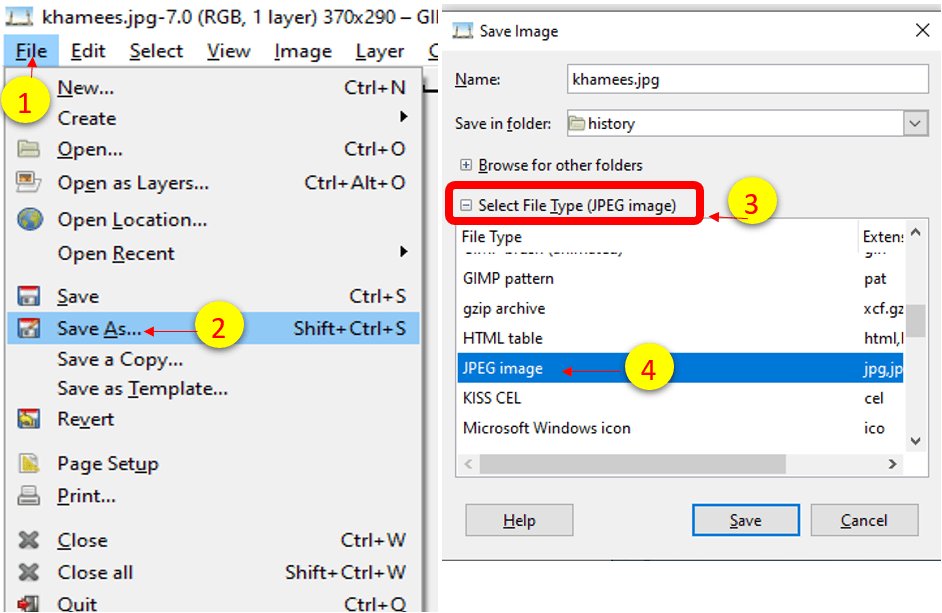Open the View menu
This screenshot has height=613, width=942.
[228, 51]
